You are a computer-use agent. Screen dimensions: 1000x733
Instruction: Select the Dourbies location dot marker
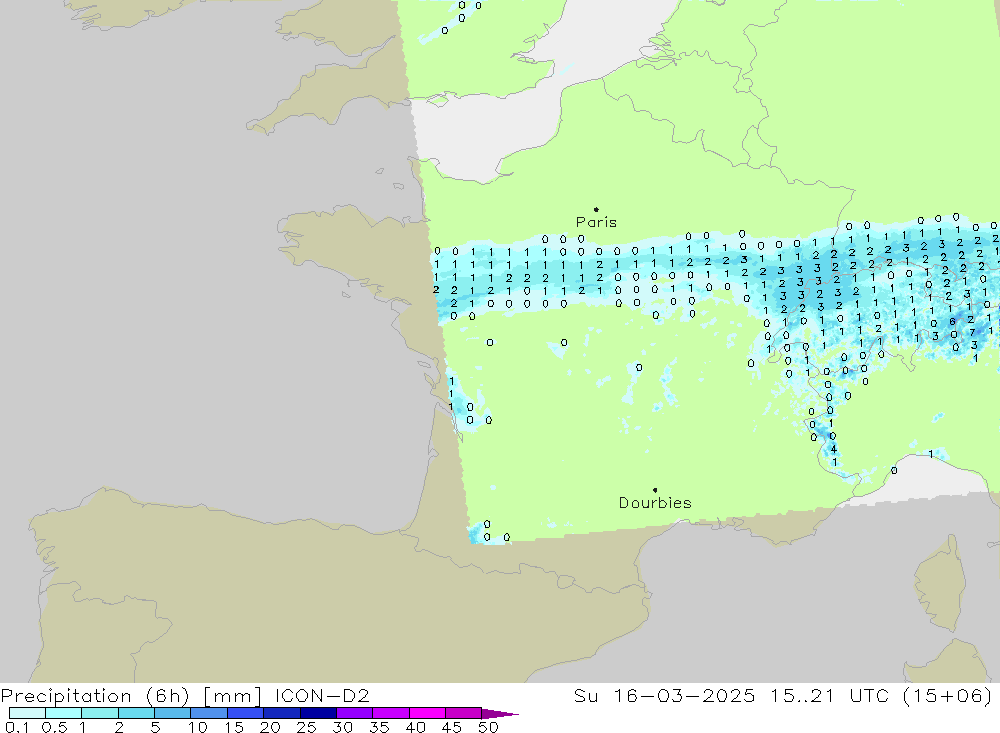pos(655,490)
